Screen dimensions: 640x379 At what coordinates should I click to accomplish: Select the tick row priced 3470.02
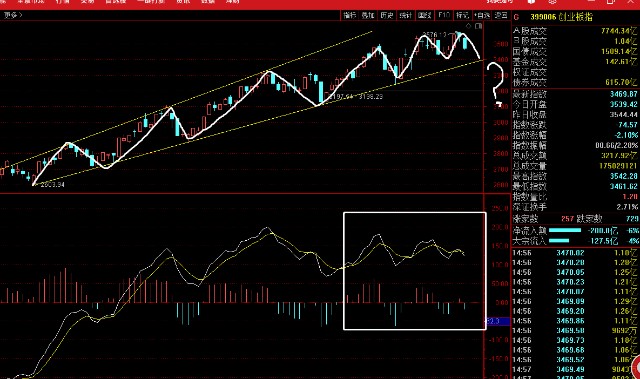click(x=576, y=253)
